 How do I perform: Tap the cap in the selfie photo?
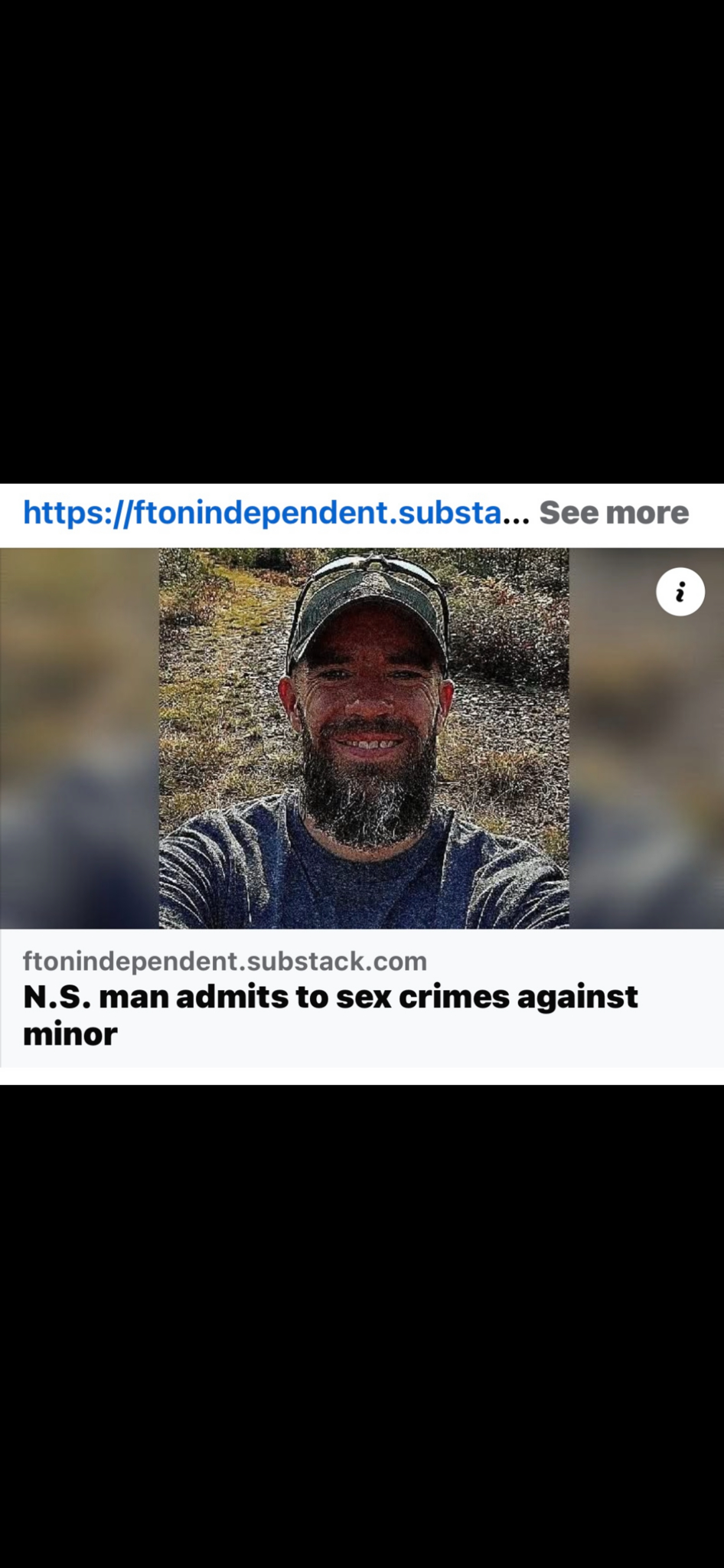click(367, 611)
